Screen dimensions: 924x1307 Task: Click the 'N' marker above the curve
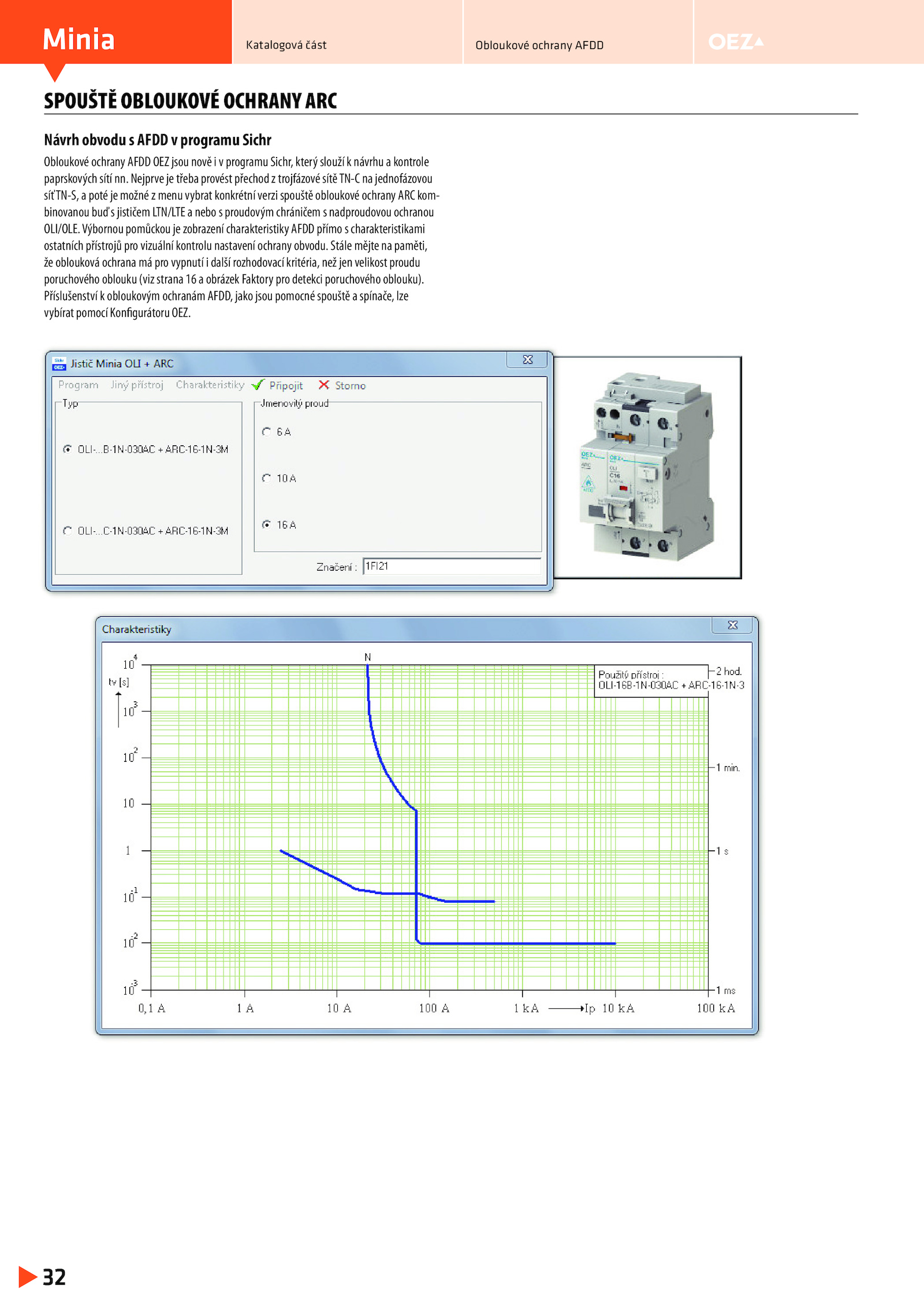[368, 657]
